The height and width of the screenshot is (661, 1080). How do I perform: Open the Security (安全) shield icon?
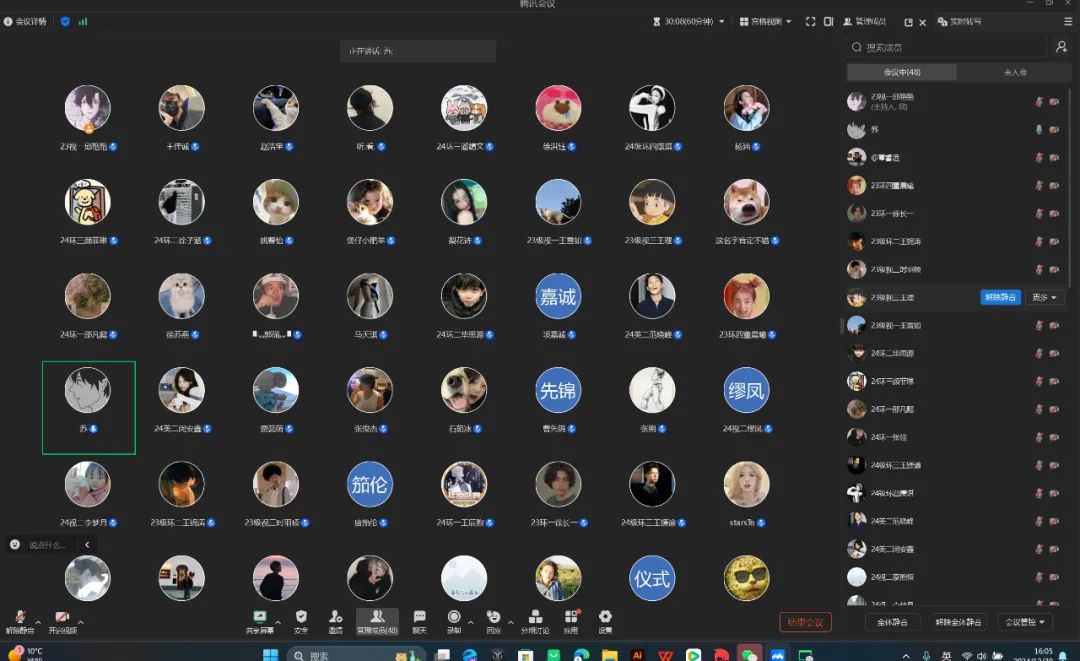tap(301, 618)
